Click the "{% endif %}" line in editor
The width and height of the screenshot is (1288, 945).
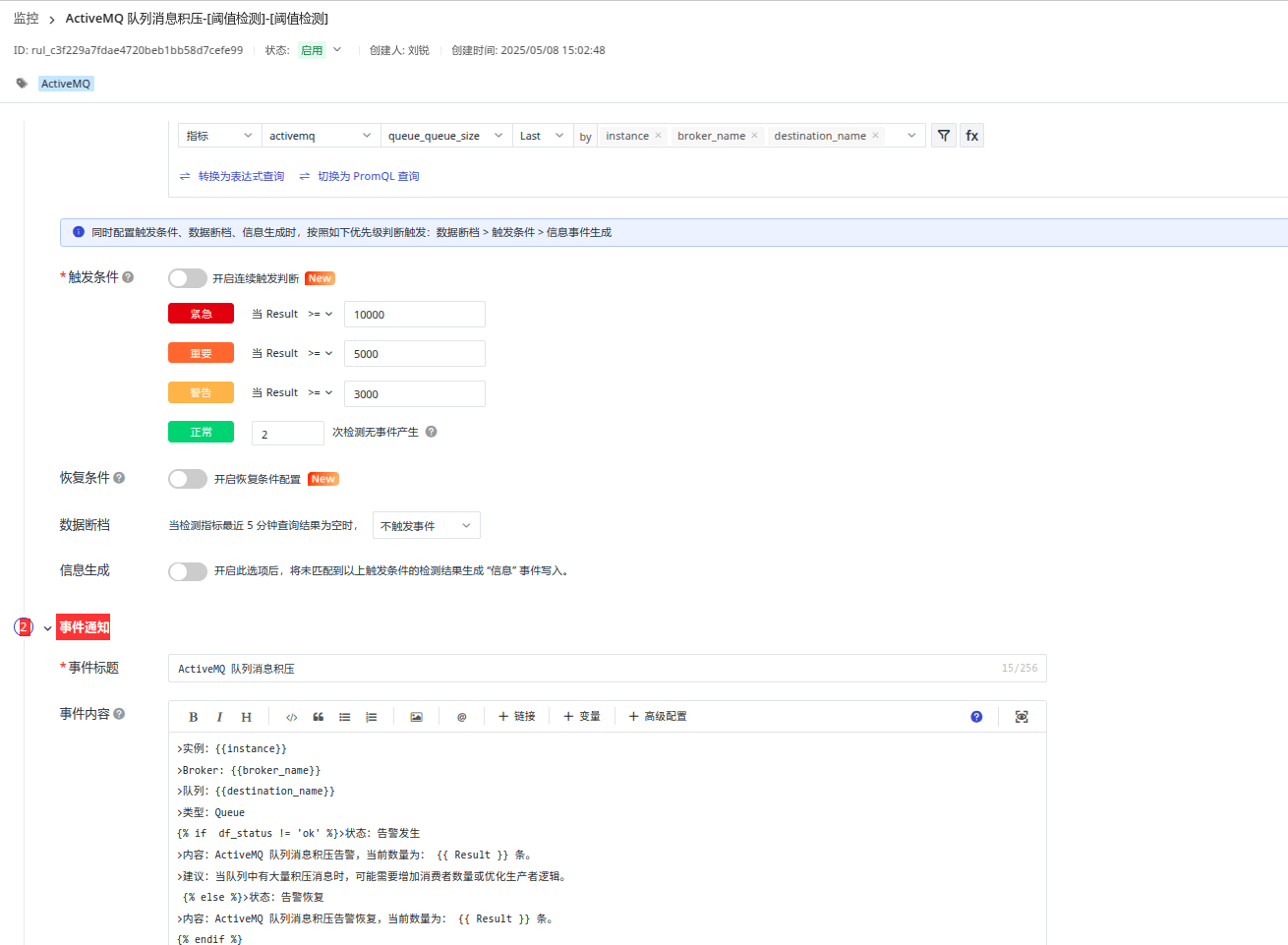209,939
